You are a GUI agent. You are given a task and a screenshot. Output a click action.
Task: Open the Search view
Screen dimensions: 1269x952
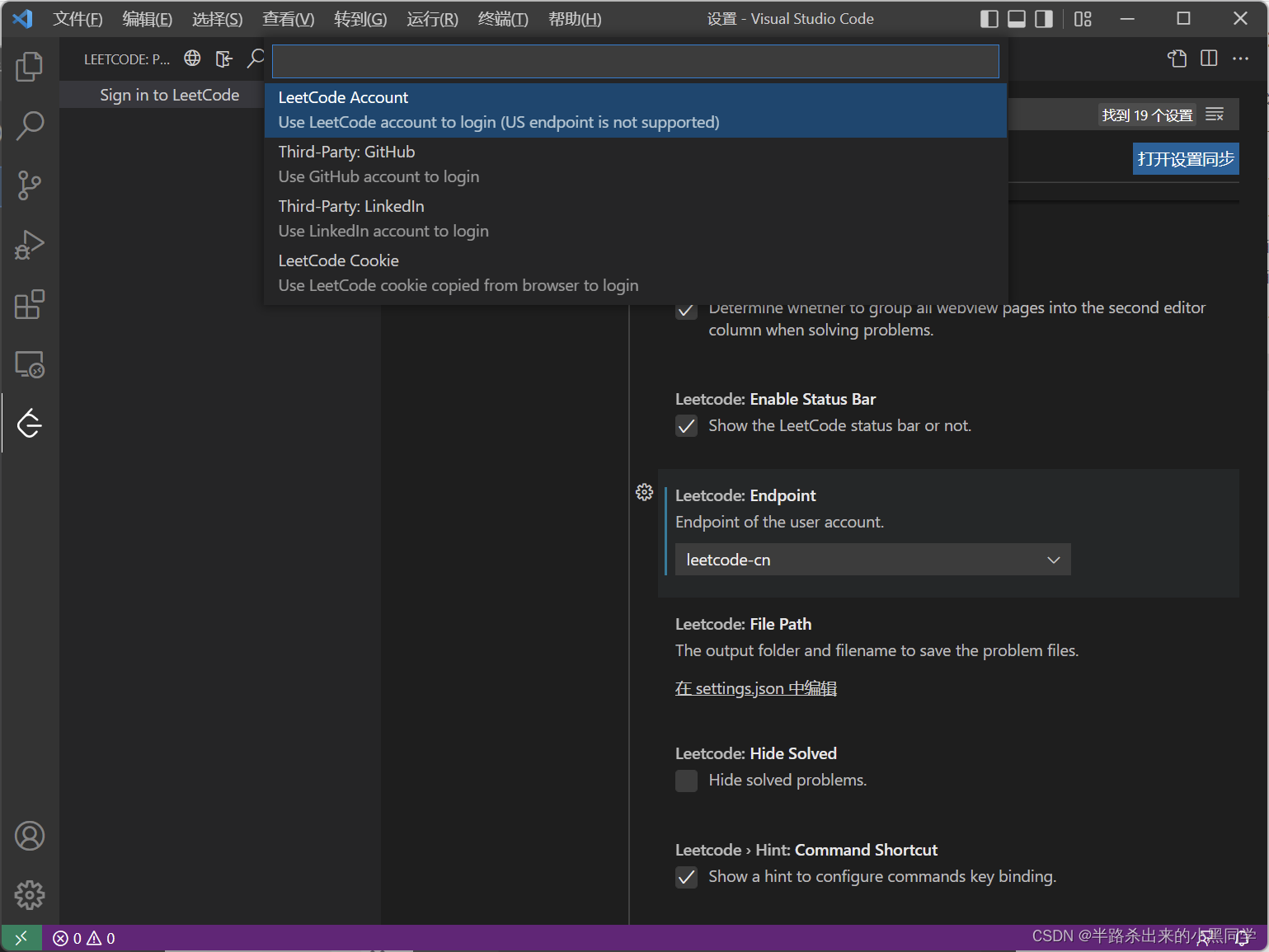tap(30, 125)
